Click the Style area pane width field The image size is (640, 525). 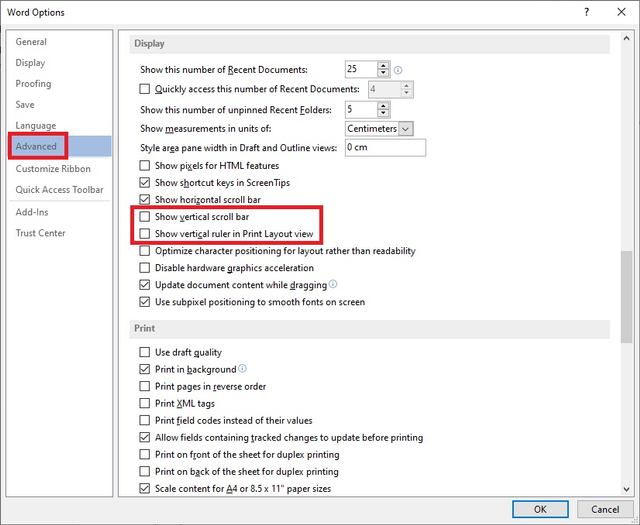385,147
